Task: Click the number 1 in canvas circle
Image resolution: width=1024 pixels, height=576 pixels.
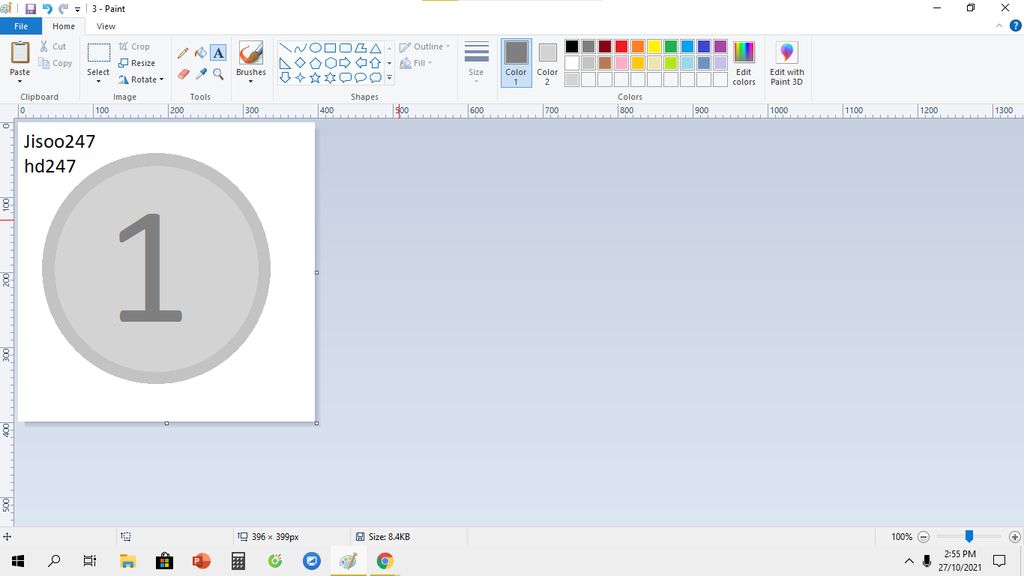Action: click(150, 268)
